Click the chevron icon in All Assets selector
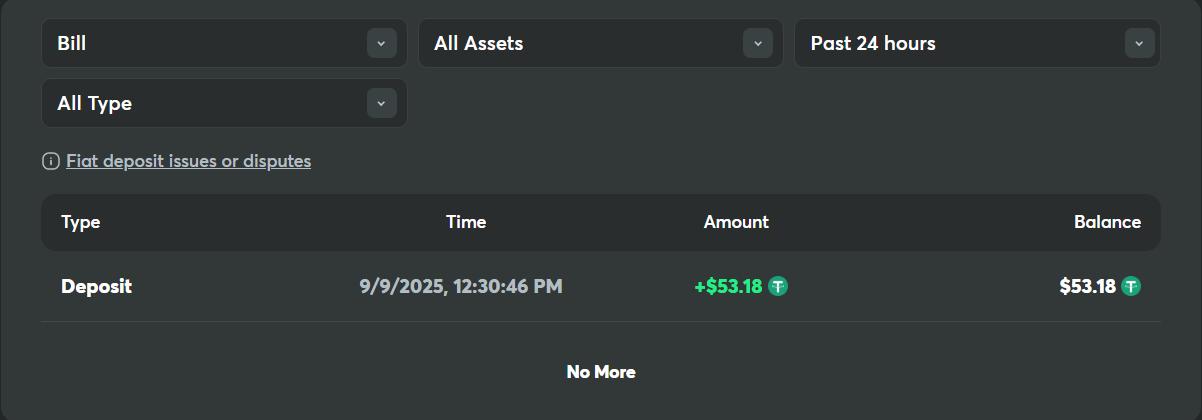 pyautogui.click(x=757, y=44)
